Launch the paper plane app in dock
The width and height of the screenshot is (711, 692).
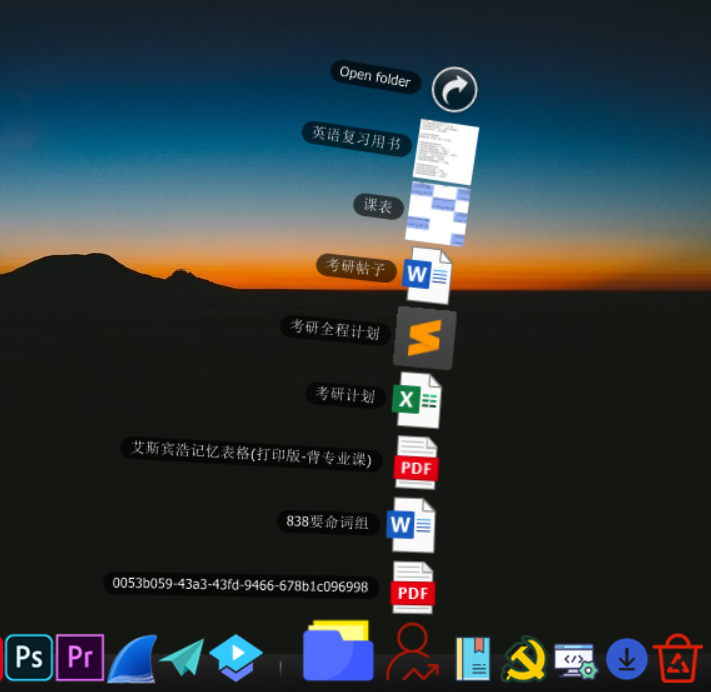point(181,658)
